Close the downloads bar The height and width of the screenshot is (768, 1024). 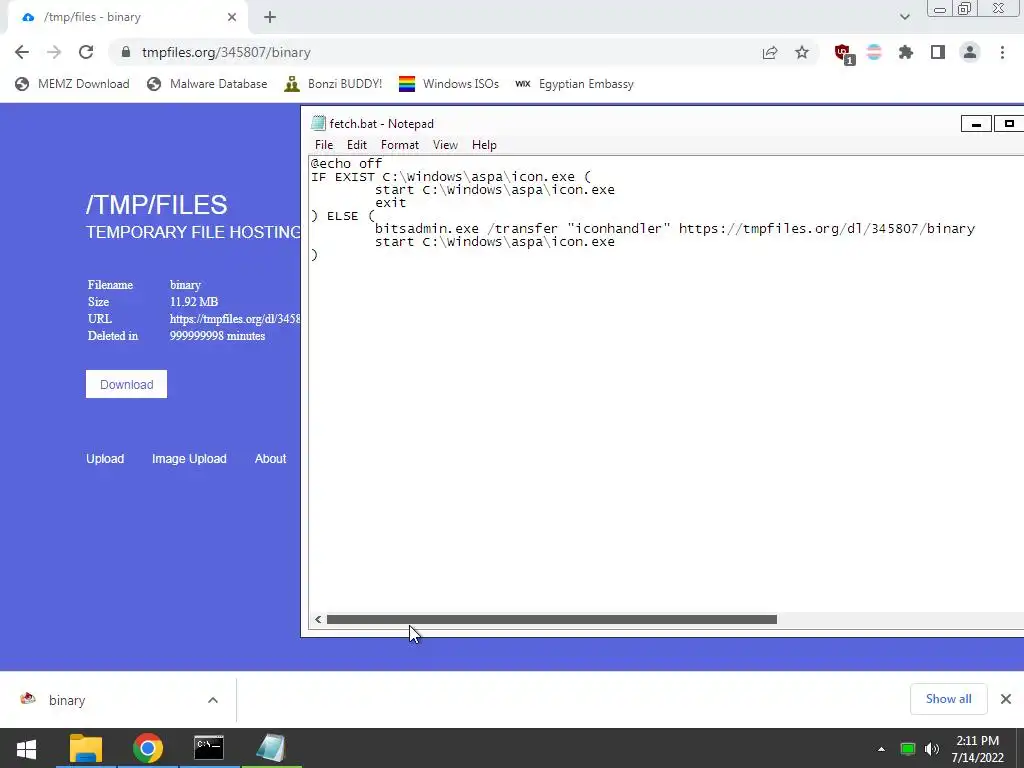pyautogui.click(x=1006, y=699)
